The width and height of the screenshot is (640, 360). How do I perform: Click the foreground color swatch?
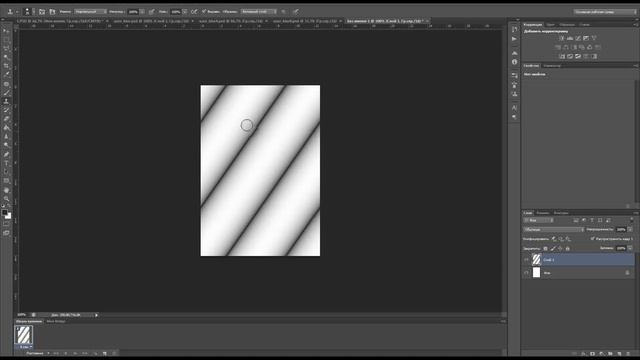pyautogui.click(x=4, y=213)
